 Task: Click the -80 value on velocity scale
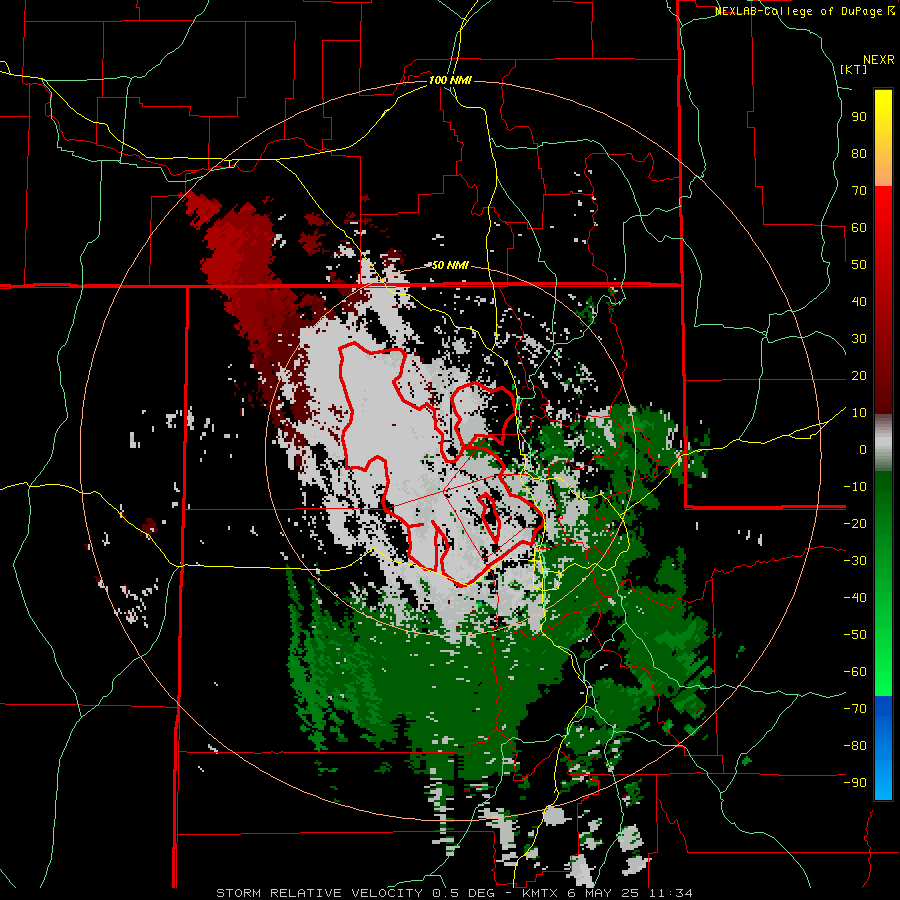point(855,746)
